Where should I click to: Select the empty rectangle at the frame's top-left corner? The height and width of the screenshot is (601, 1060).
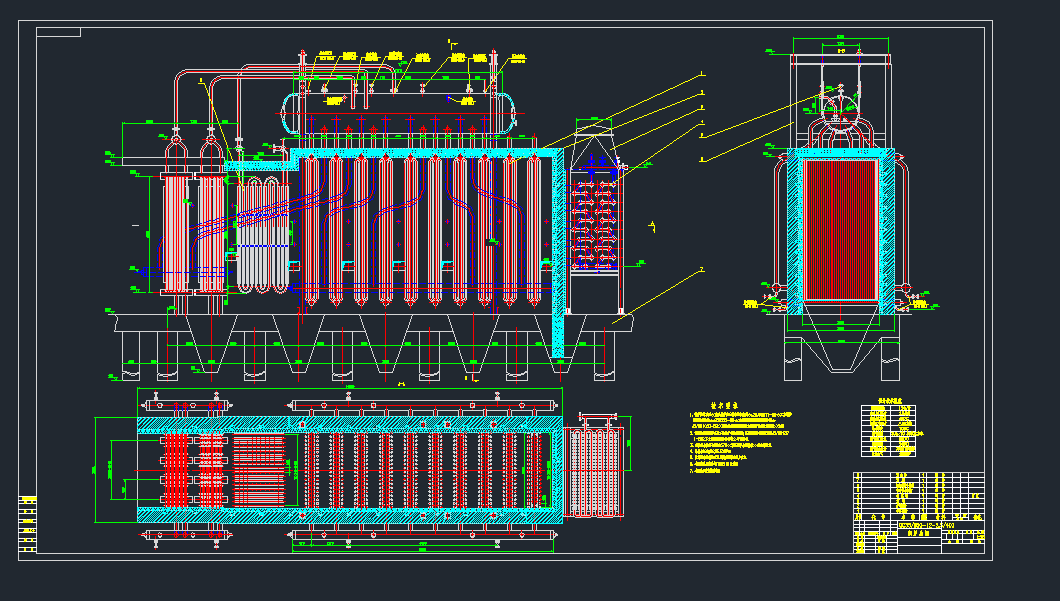59,32
